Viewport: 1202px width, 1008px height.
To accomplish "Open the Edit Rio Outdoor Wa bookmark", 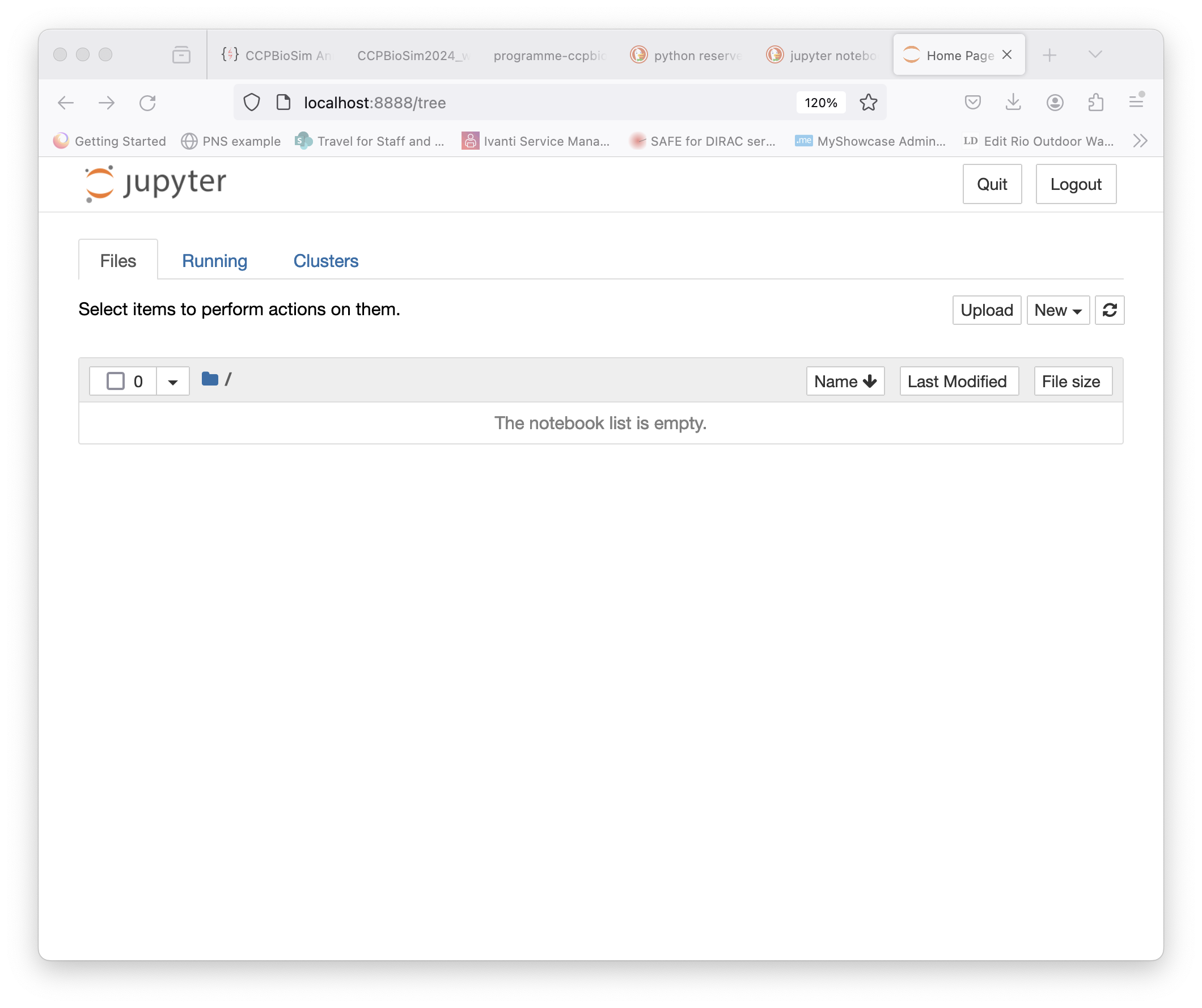I will pos(1038,141).
